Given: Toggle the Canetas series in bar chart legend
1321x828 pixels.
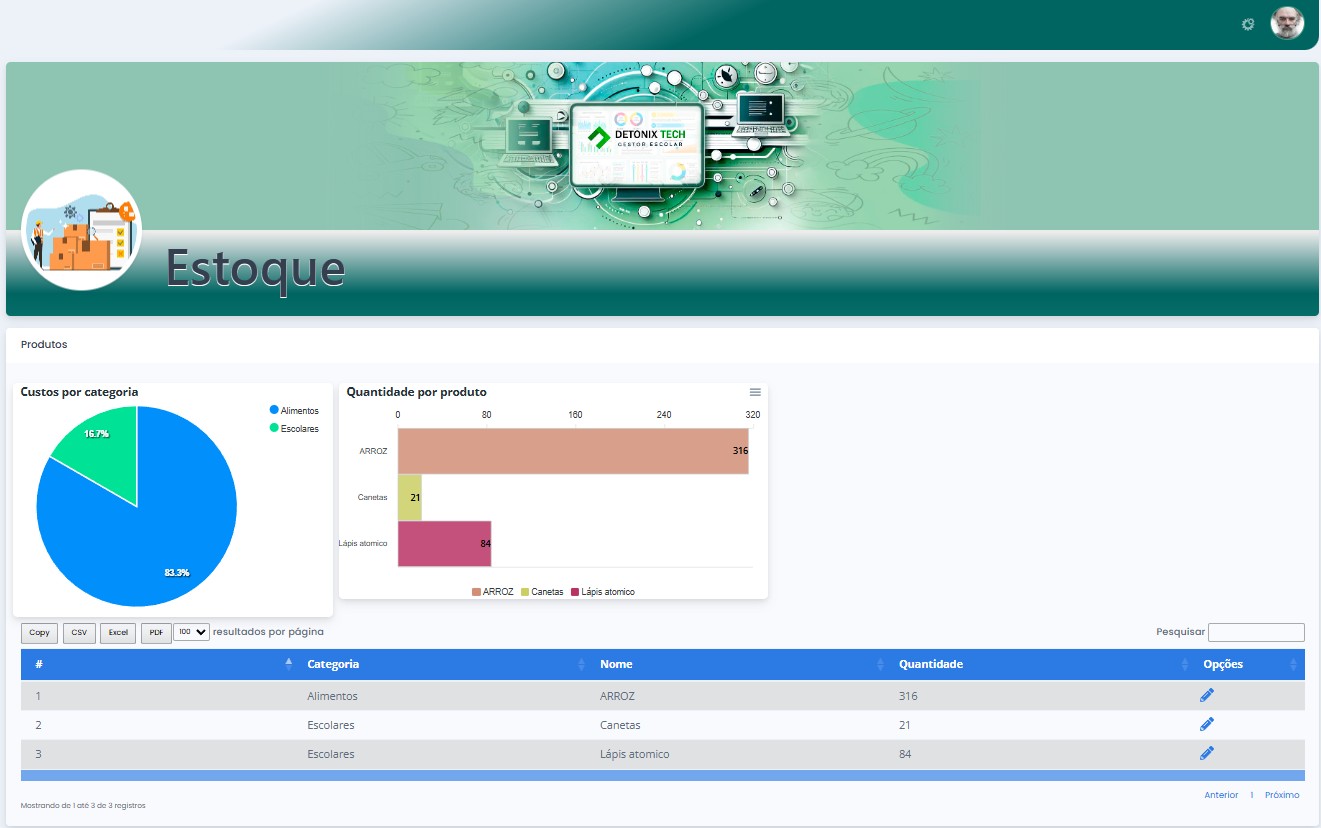Looking at the screenshot, I should tap(543, 592).
